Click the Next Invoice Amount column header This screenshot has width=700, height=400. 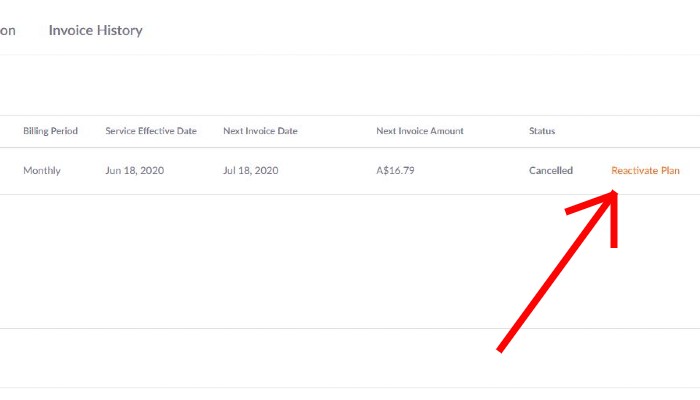[x=420, y=132]
